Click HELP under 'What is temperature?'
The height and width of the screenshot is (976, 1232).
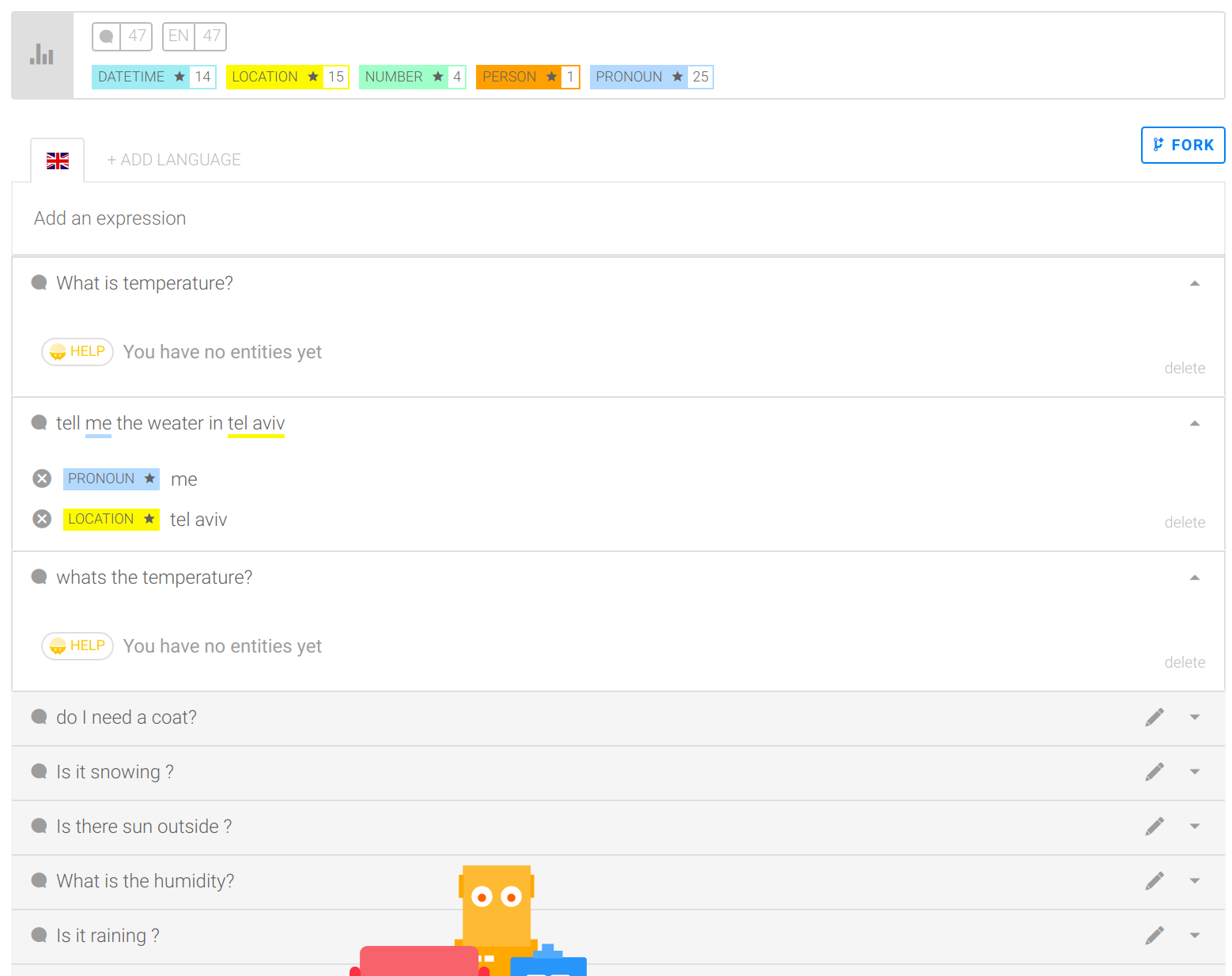pyautogui.click(x=77, y=352)
